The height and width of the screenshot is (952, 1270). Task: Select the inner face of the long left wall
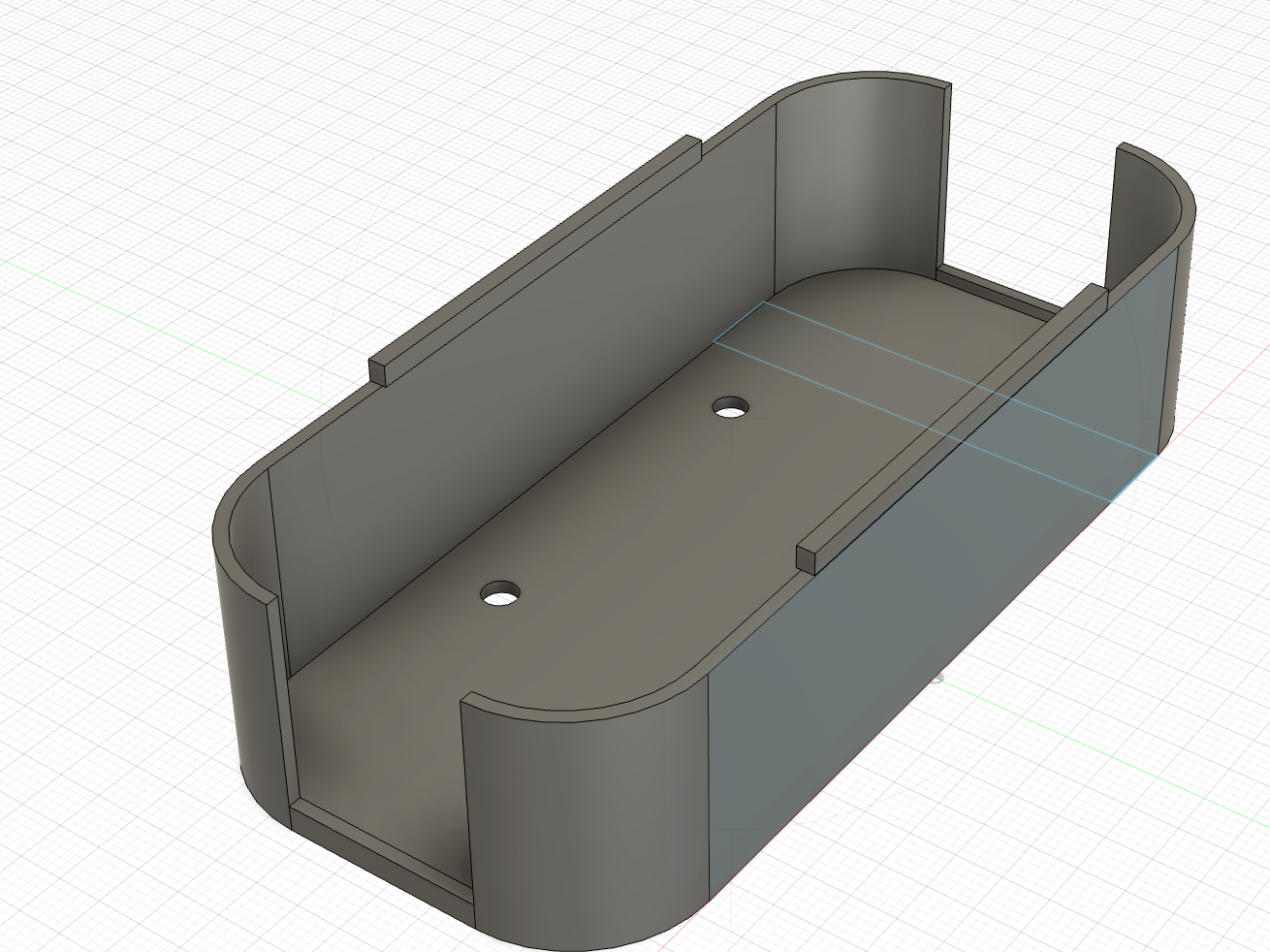pyautogui.click(x=524, y=388)
